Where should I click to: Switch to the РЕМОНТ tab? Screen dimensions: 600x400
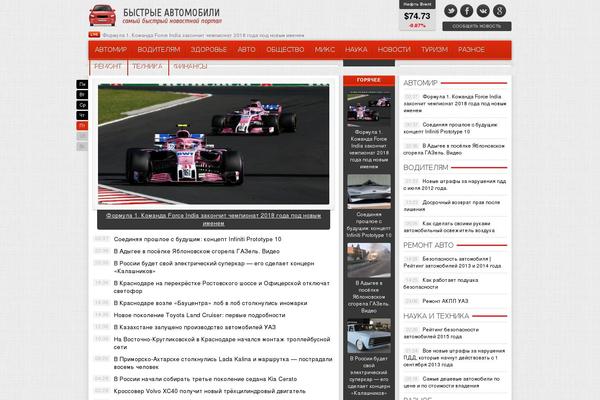click(x=108, y=67)
